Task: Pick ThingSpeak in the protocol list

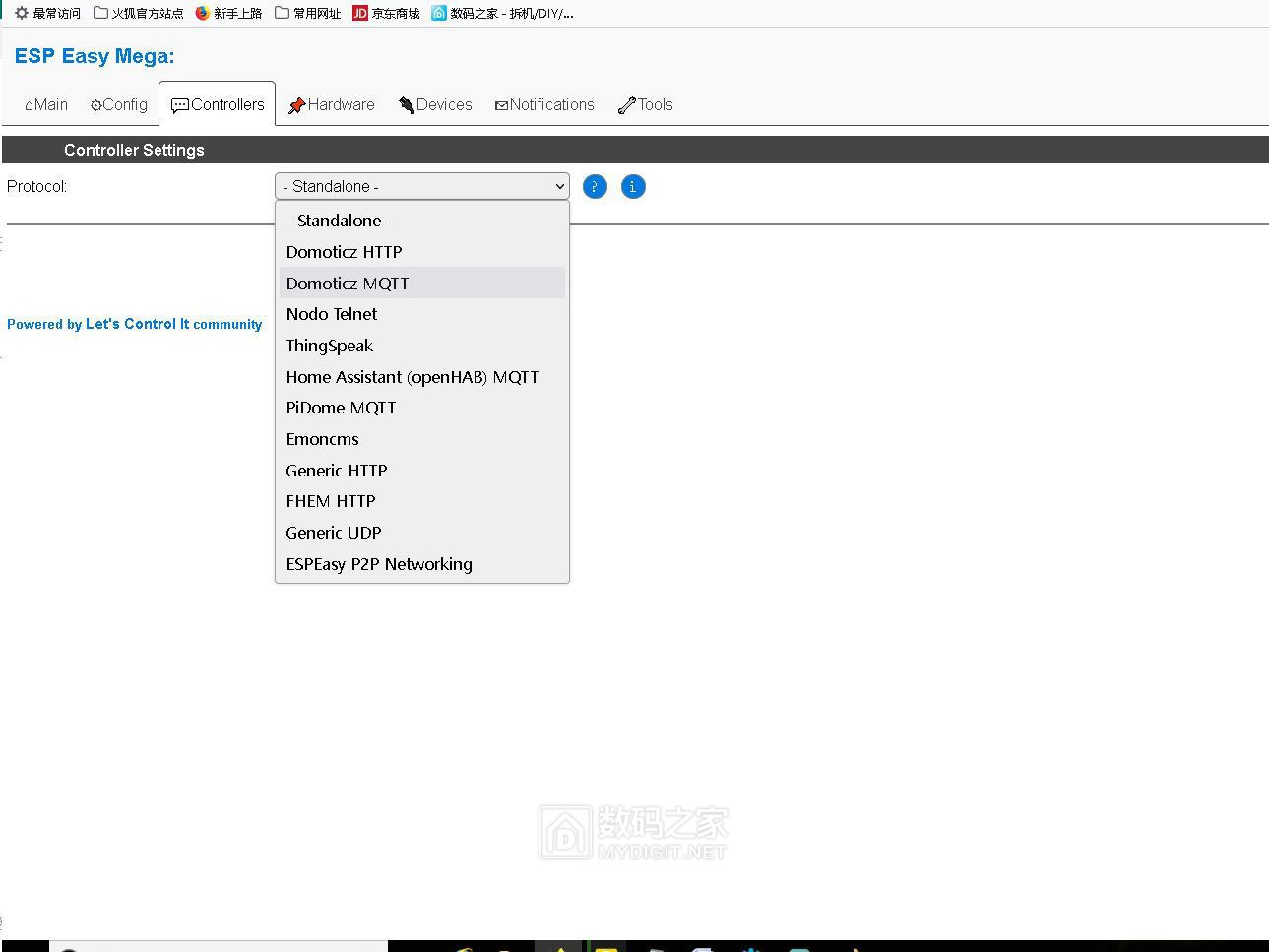Action: tap(330, 346)
